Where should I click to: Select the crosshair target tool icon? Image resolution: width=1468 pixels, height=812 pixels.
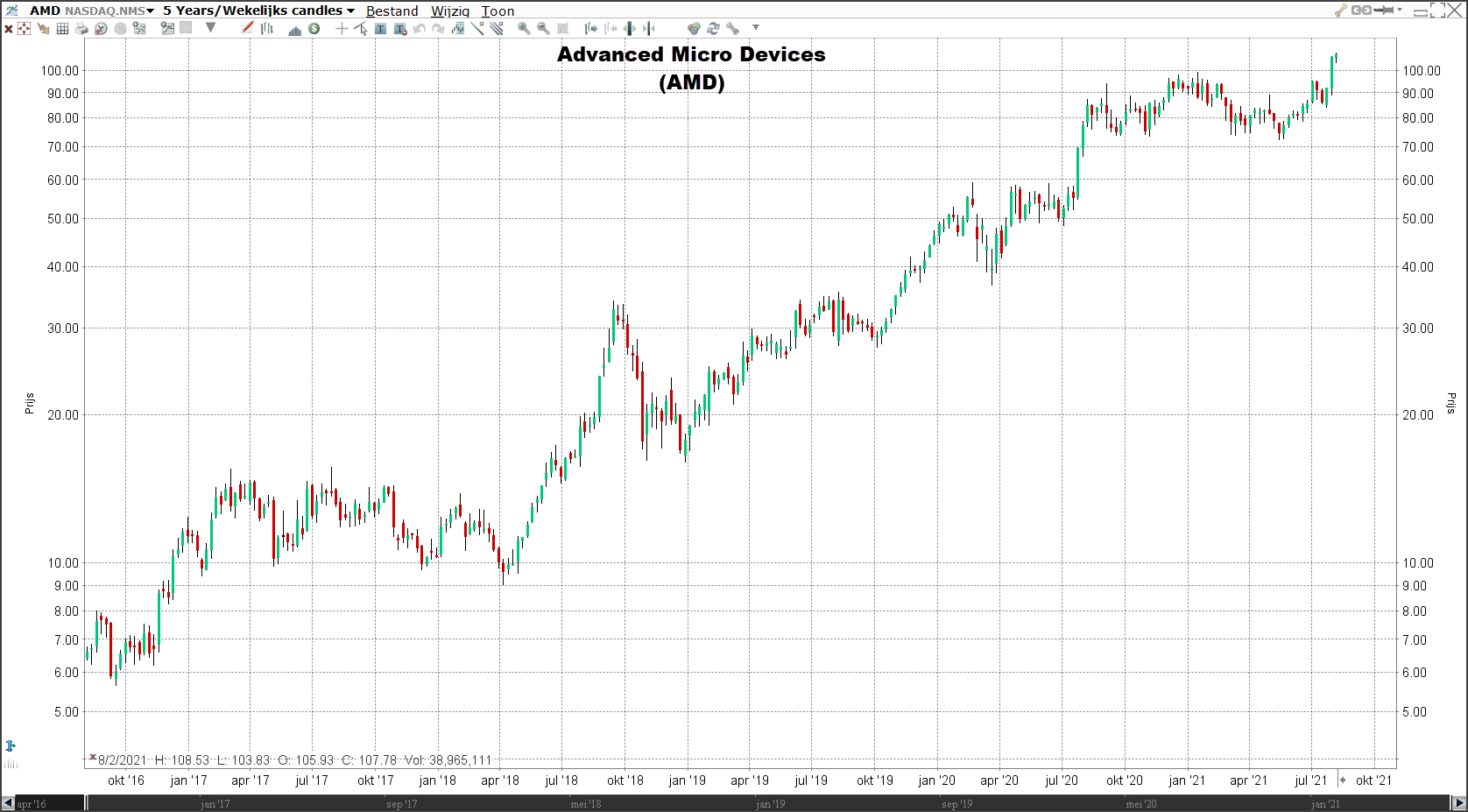point(24,29)
